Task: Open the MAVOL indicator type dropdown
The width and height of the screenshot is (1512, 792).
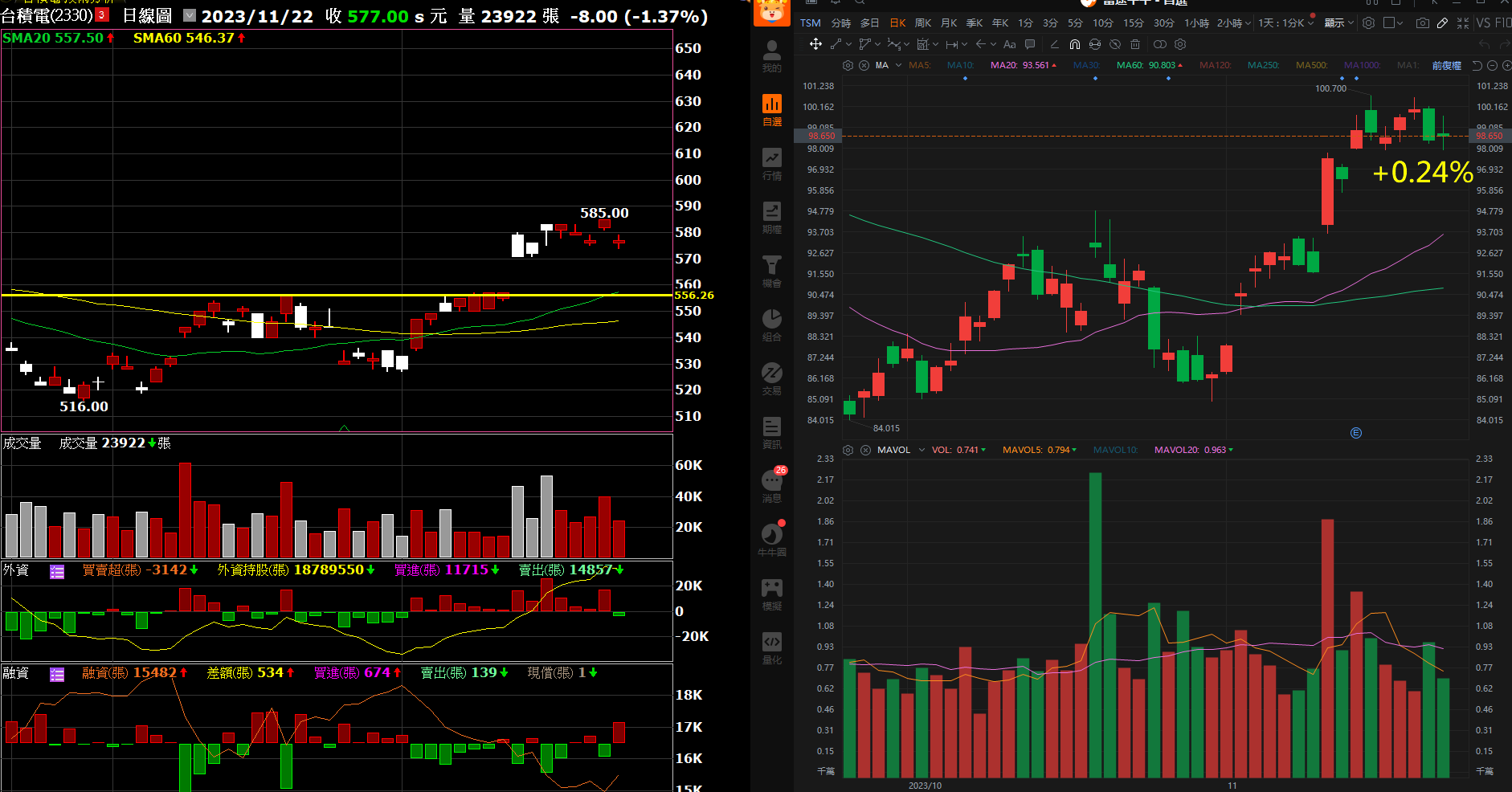Action: point(922,450)
